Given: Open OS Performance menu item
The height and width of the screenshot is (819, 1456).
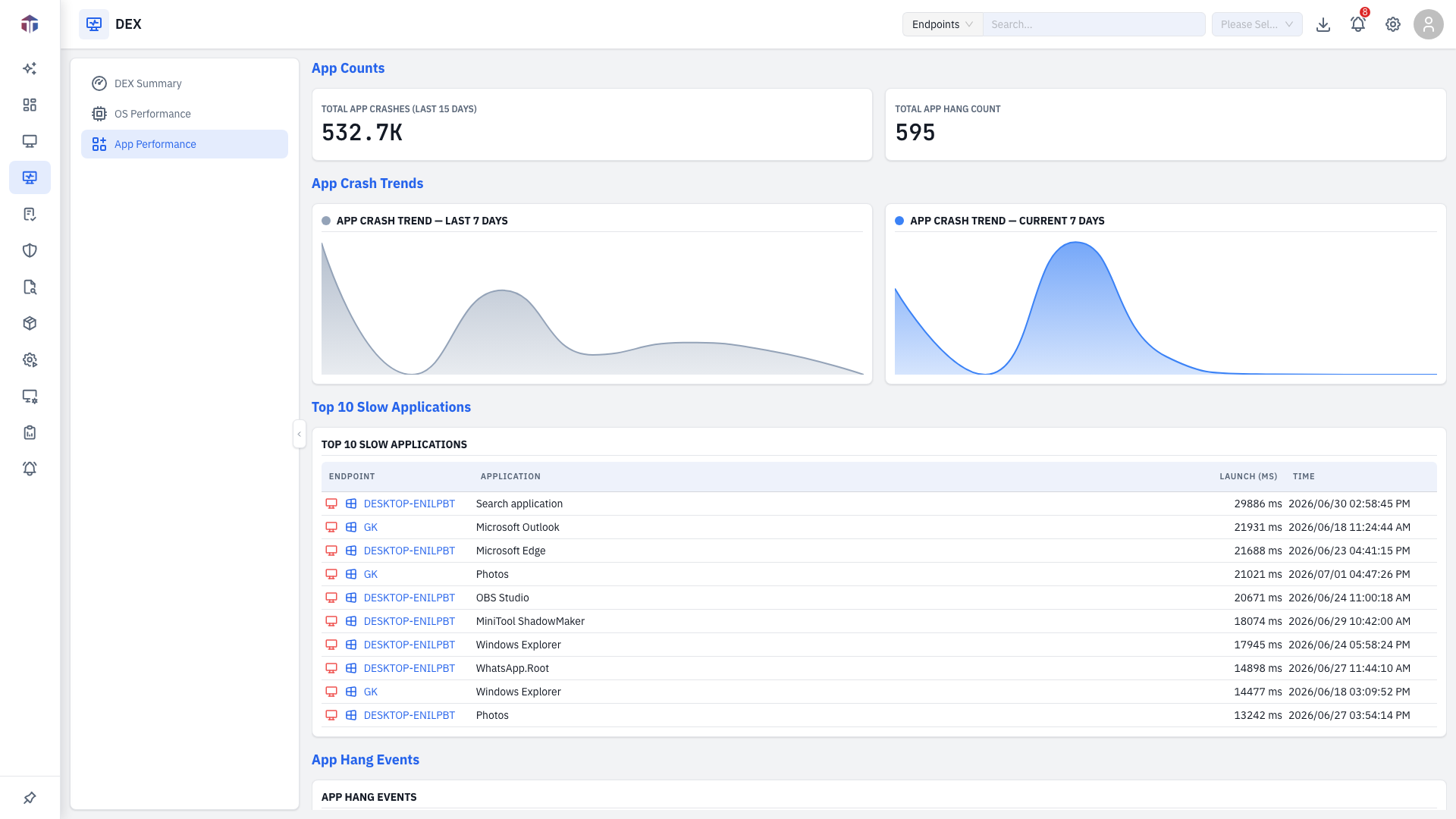Looking at the screenshot, I should pos(184,114).
